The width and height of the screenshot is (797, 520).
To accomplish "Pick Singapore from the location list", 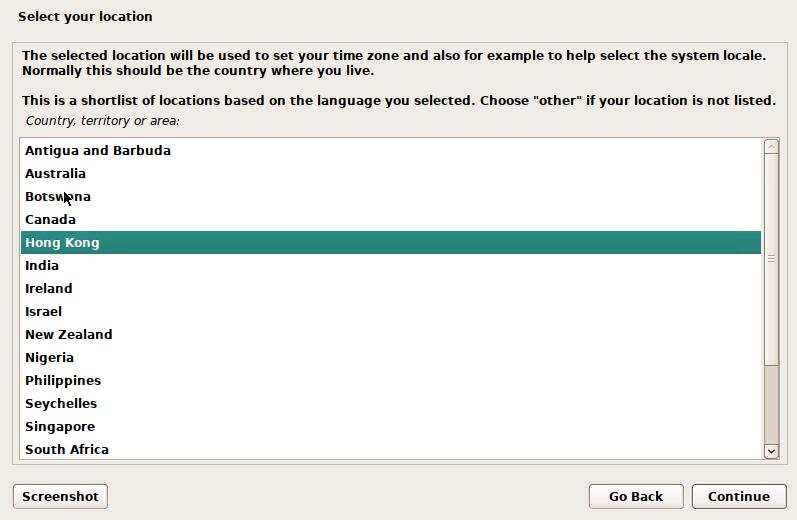I will pos(60,427).
